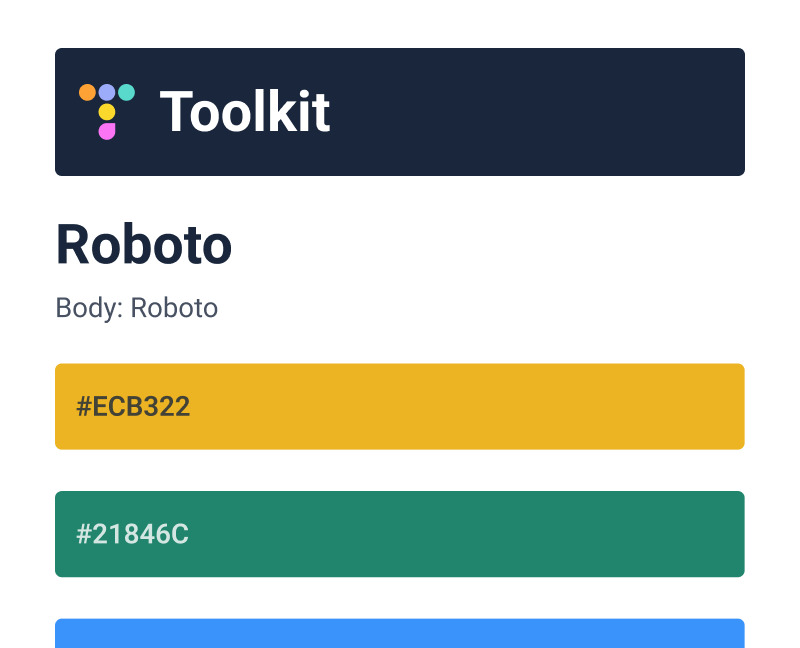This screenshot has height=648, width=800.
Task: Click the pink dot in the Toolkit logo
Action: pyautogui.click(x=107, y=132)
